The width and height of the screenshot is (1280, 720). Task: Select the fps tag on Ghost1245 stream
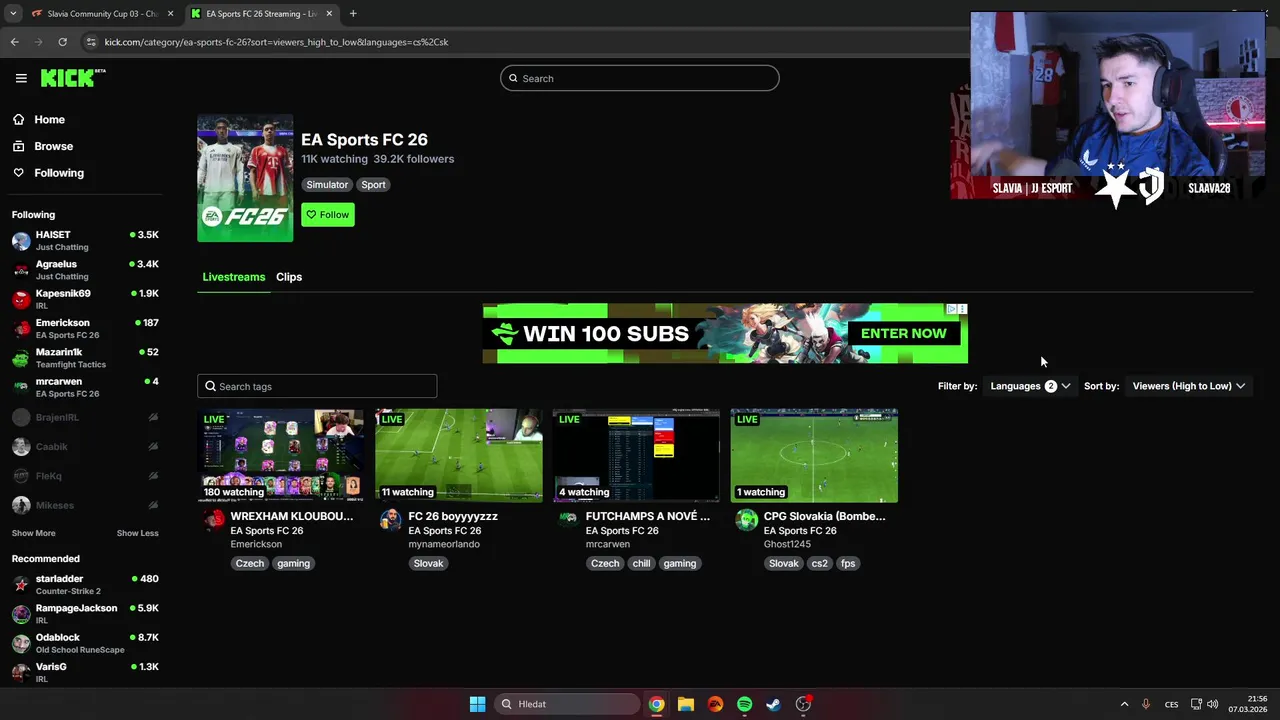tap(848, 563)
